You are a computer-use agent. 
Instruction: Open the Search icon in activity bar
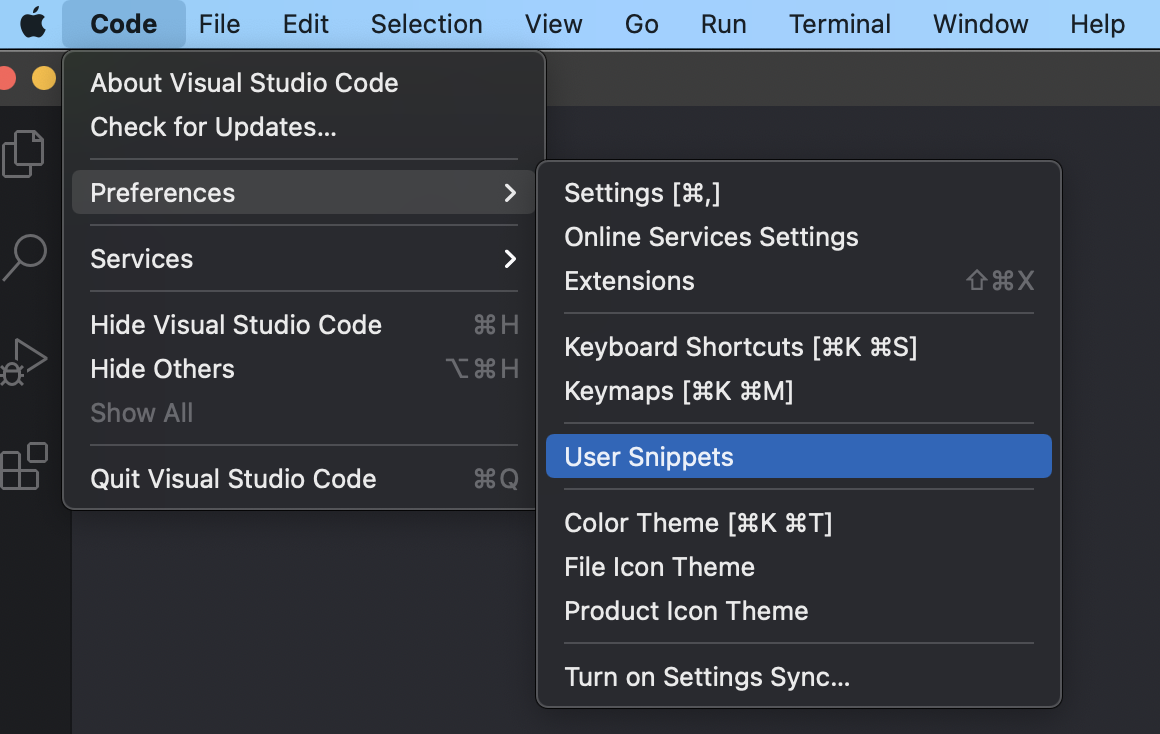click(x=24, y=257)
